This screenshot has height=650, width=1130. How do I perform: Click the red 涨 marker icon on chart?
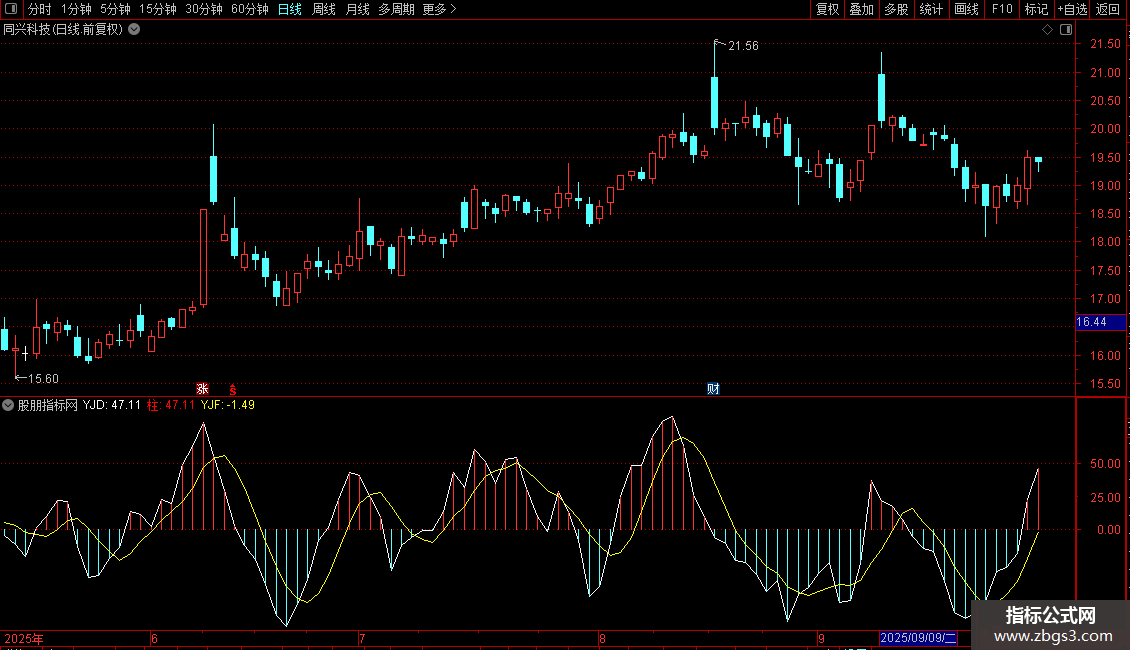pos(202,388)
